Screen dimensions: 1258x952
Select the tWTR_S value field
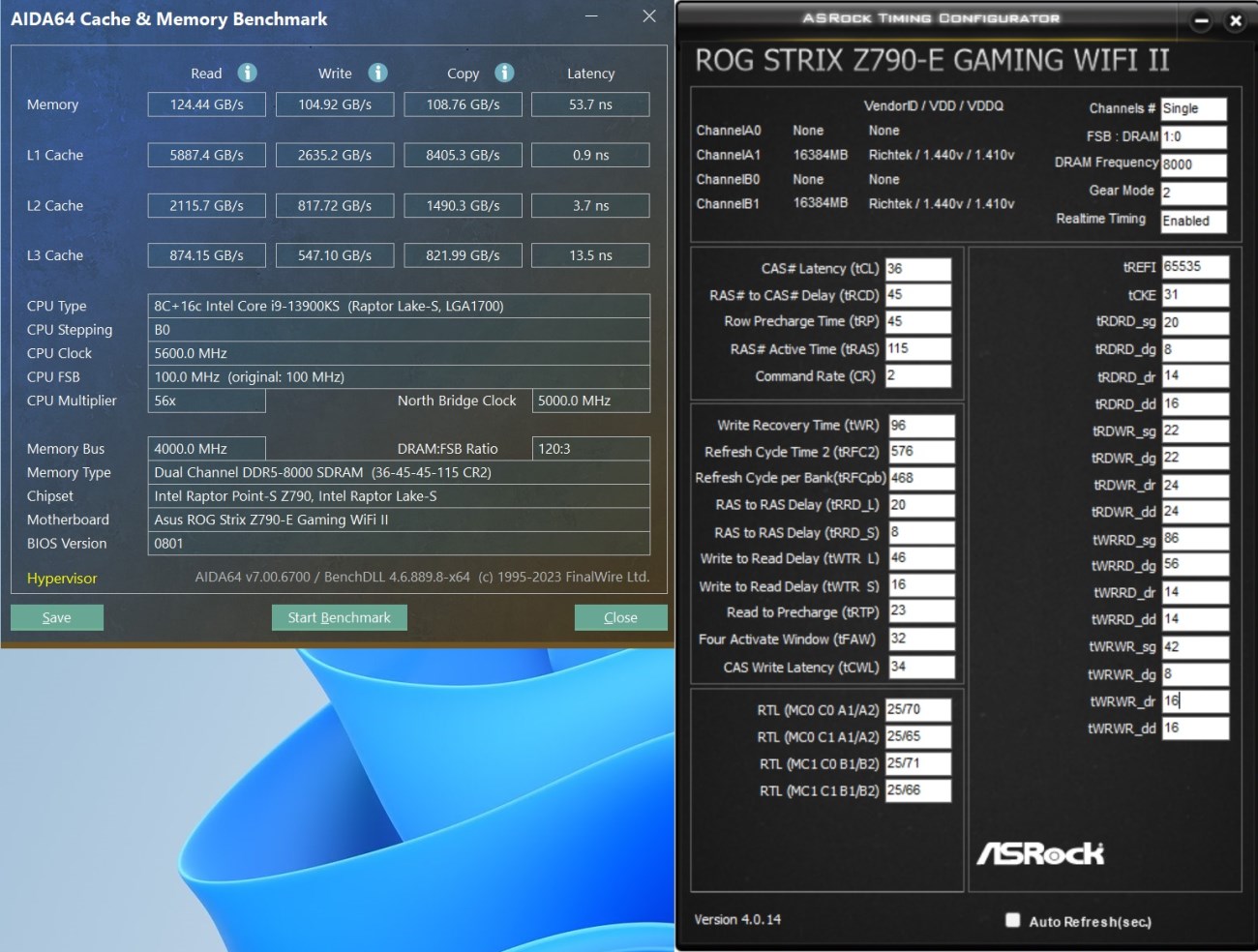coord(921,585)
